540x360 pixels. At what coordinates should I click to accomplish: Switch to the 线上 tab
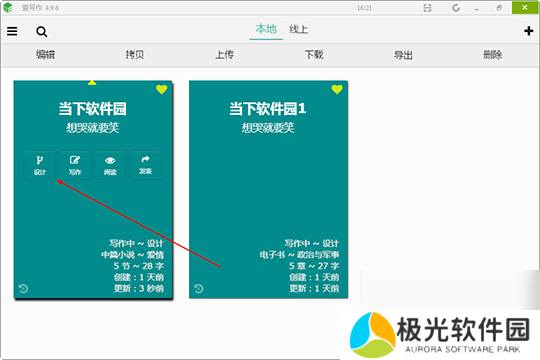pos(299,29)
